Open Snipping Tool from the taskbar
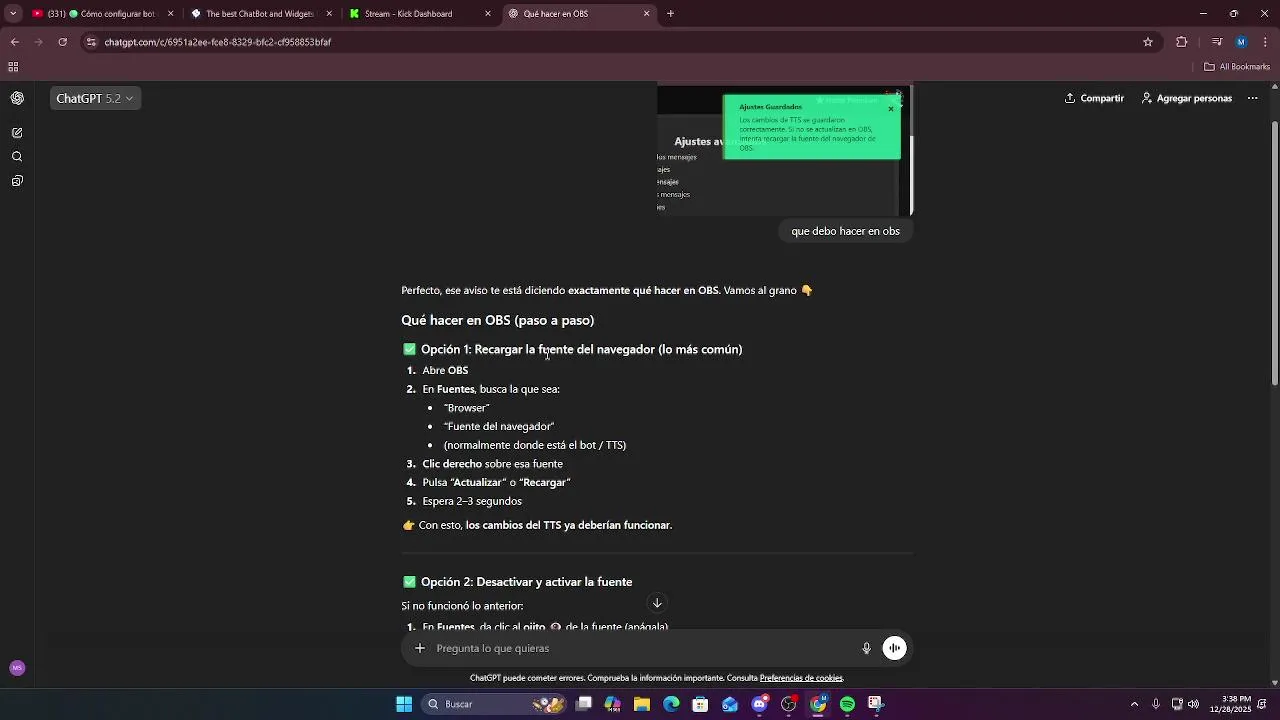 (876, 704)
